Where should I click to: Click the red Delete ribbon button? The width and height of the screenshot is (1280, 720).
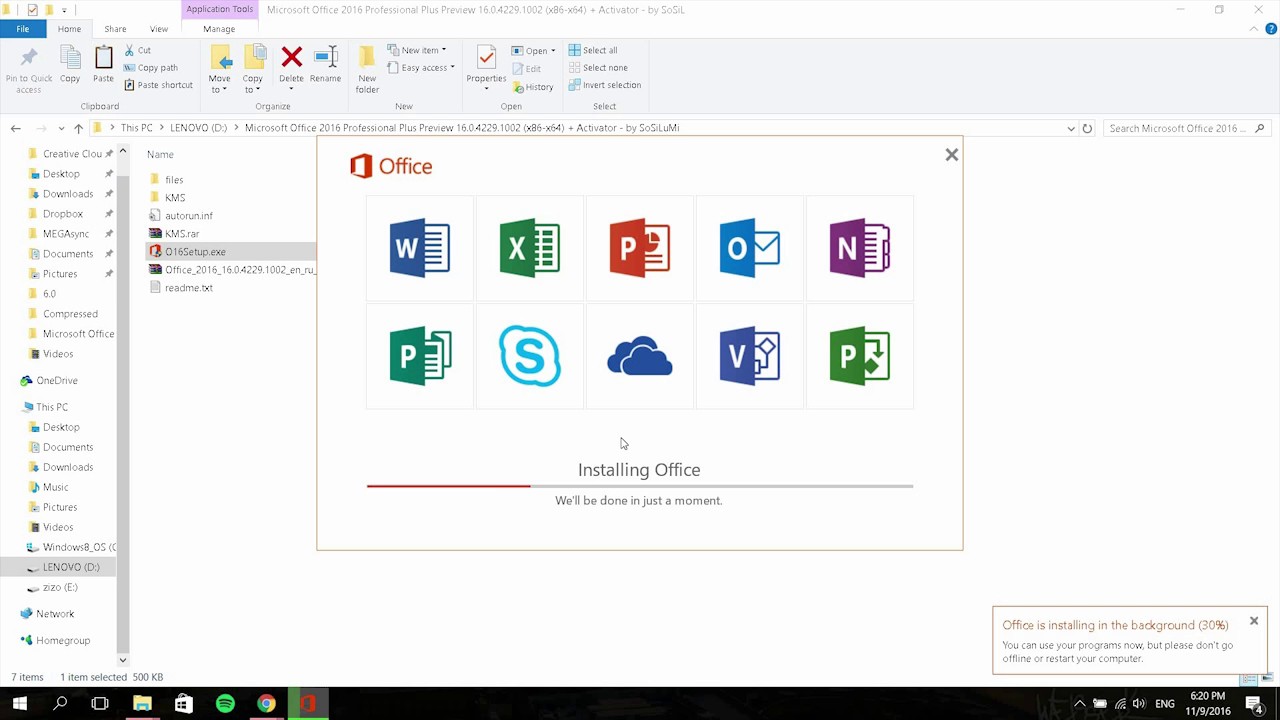tap(291, 66)
